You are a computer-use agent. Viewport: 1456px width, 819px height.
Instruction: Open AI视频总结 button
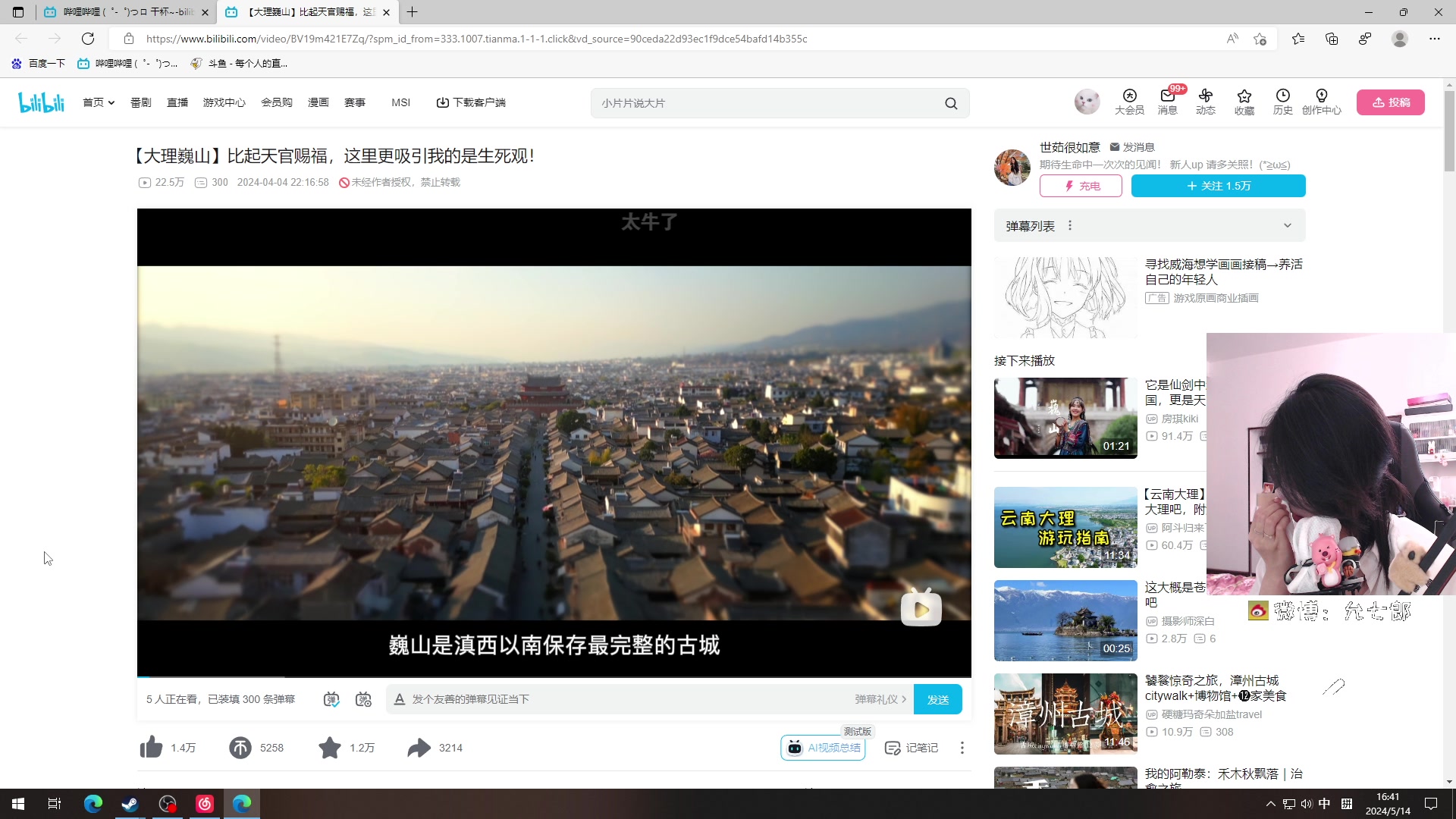[824, 748]
